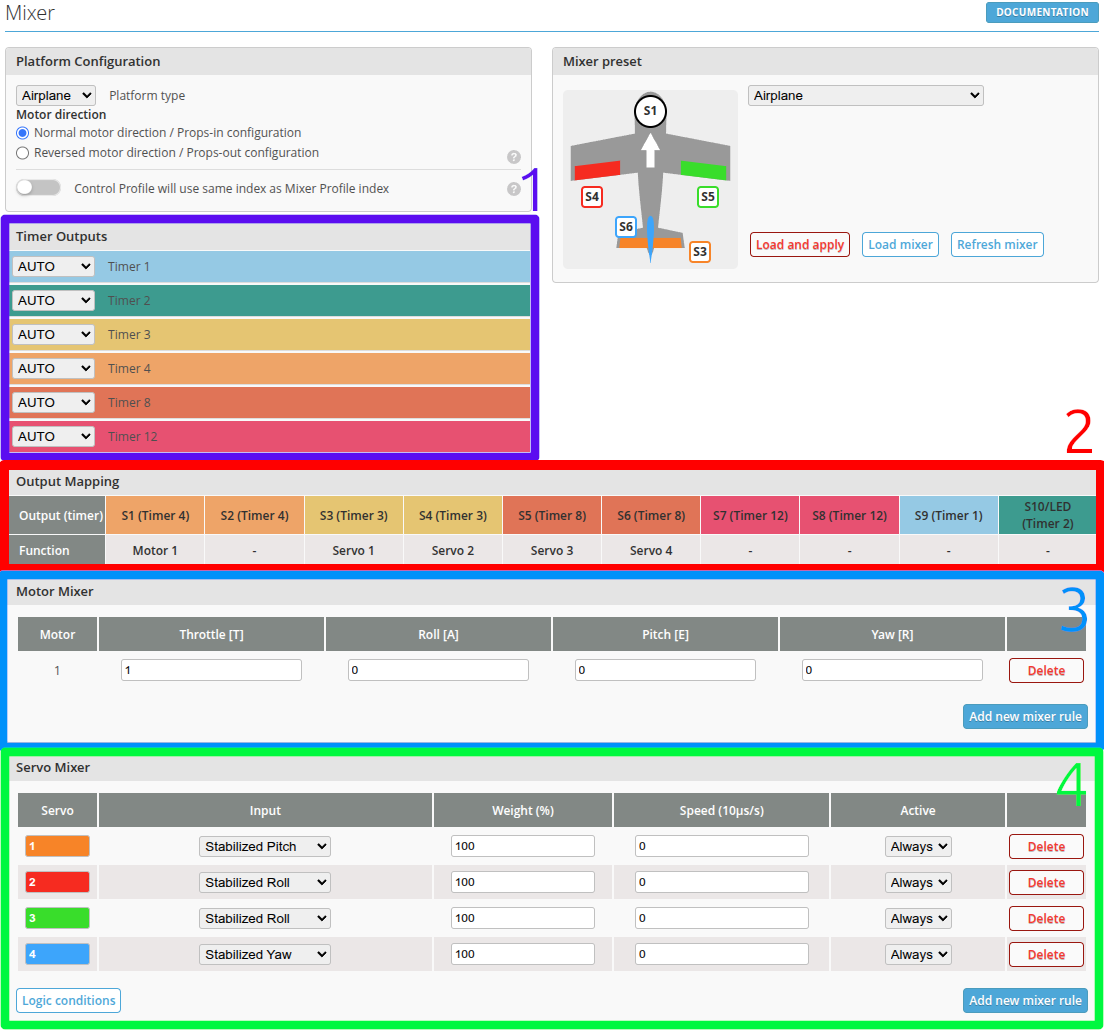Click Load and apply button
This screenshot has width=1104, height=1032.
coord(800,245)
